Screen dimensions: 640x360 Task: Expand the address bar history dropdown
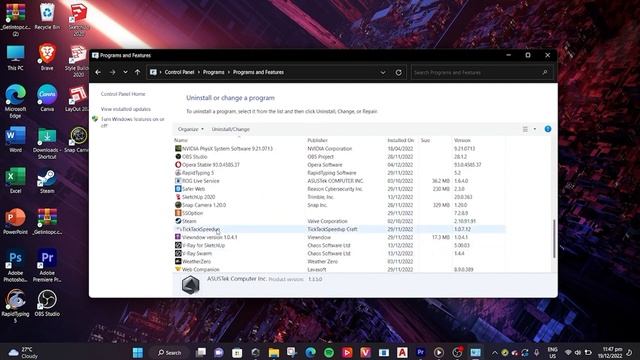(x=383, y=72)
